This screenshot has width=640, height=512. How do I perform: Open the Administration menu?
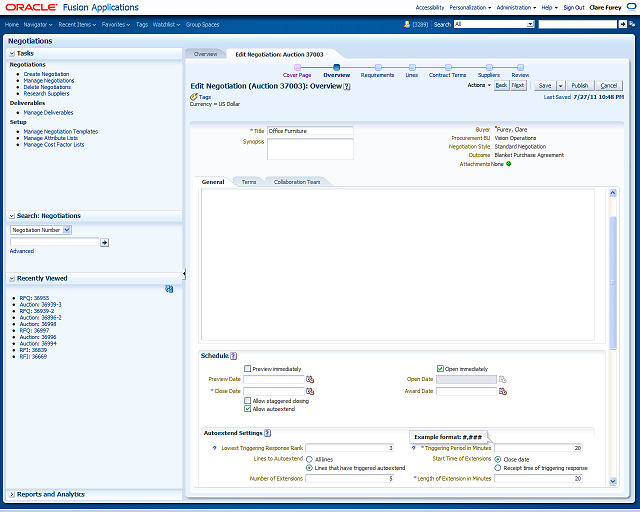click(x=516, y=7)
